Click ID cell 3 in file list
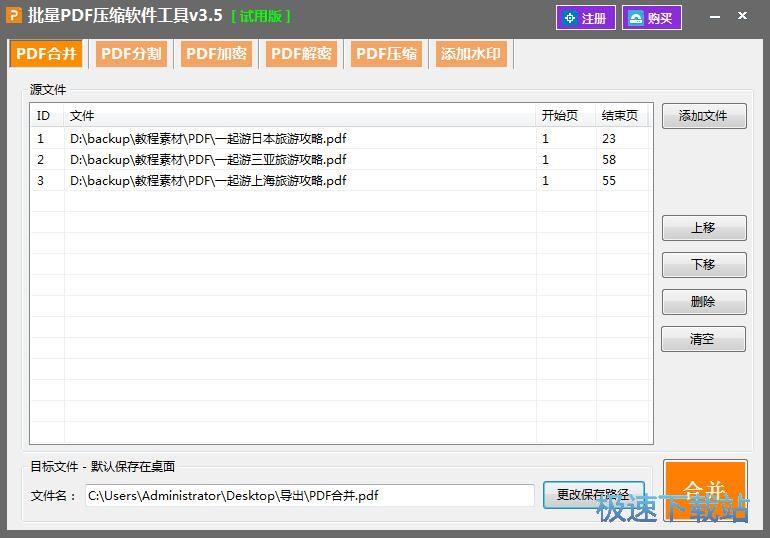 (x=48, y=181)
